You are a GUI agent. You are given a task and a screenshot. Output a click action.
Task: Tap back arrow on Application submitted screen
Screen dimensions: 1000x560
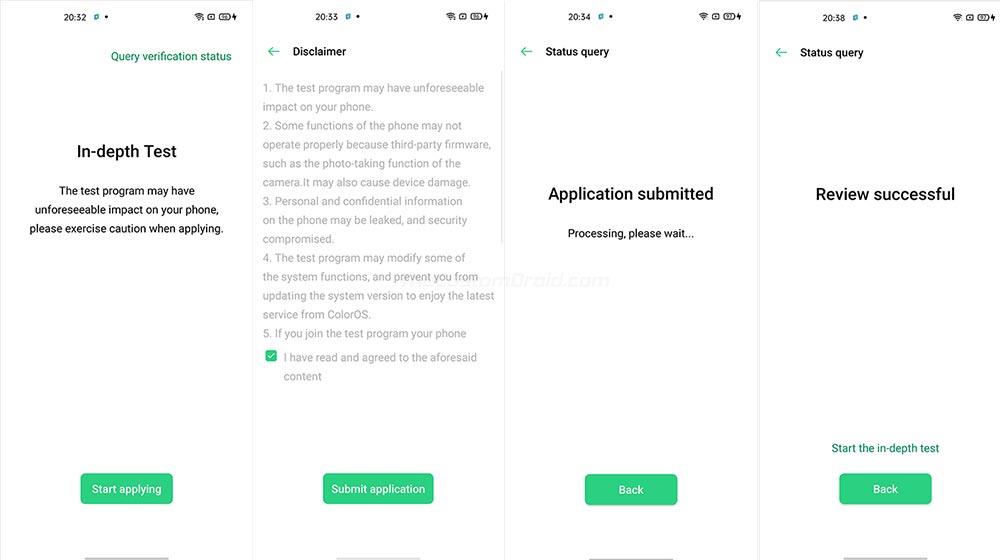(x=526, y=52)
